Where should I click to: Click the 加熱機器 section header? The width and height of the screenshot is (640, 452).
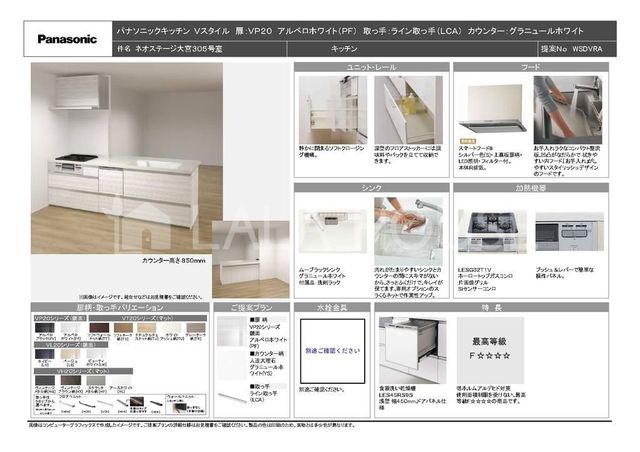tap(531, 187)
